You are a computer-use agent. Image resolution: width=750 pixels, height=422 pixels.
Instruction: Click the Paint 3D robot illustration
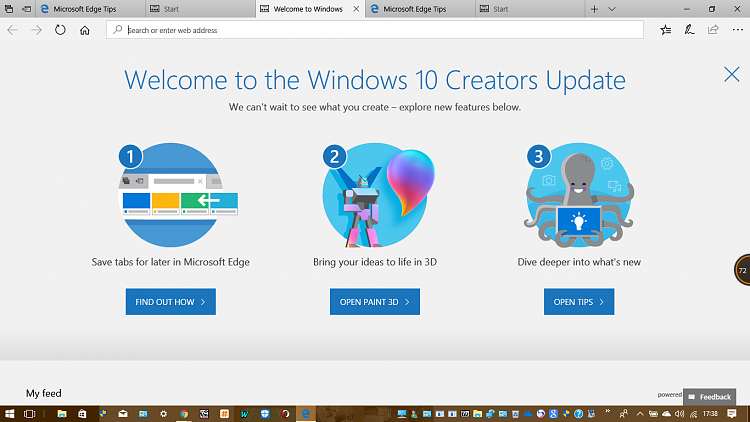(x=378, y=195)
